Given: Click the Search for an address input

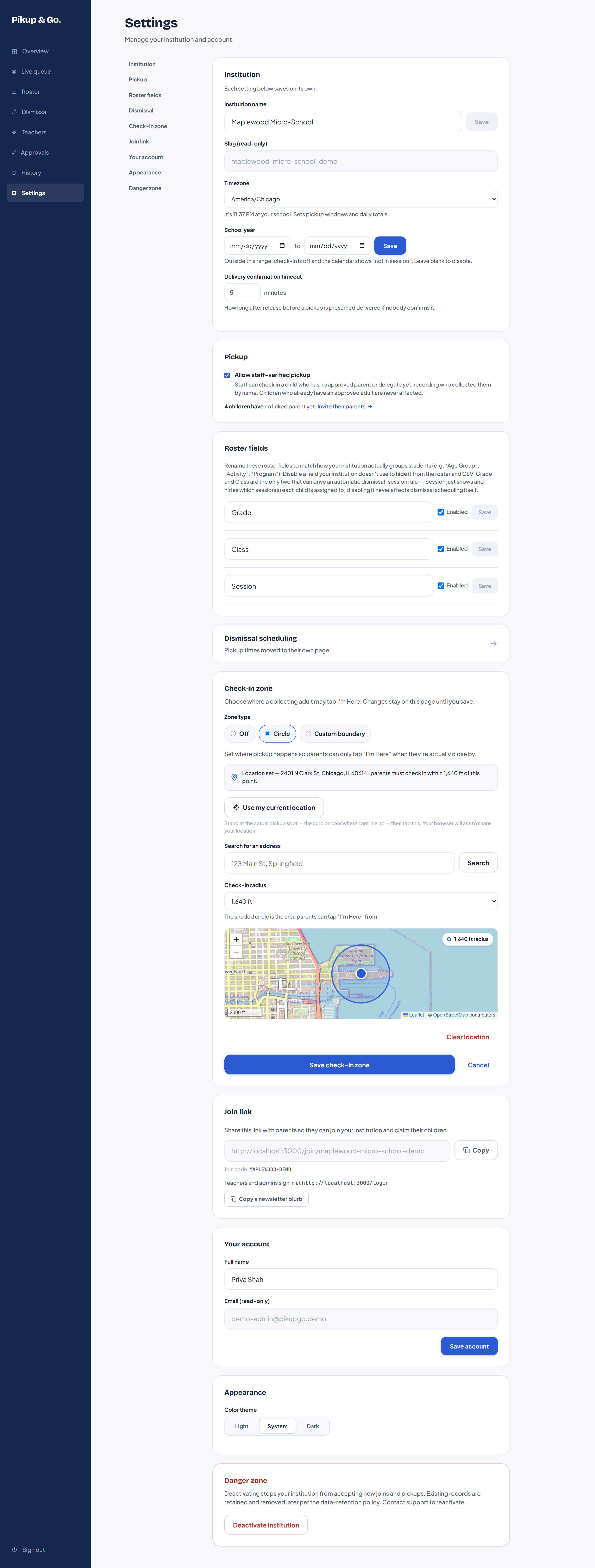Looking at the screenshot, I should coord(339,863).
